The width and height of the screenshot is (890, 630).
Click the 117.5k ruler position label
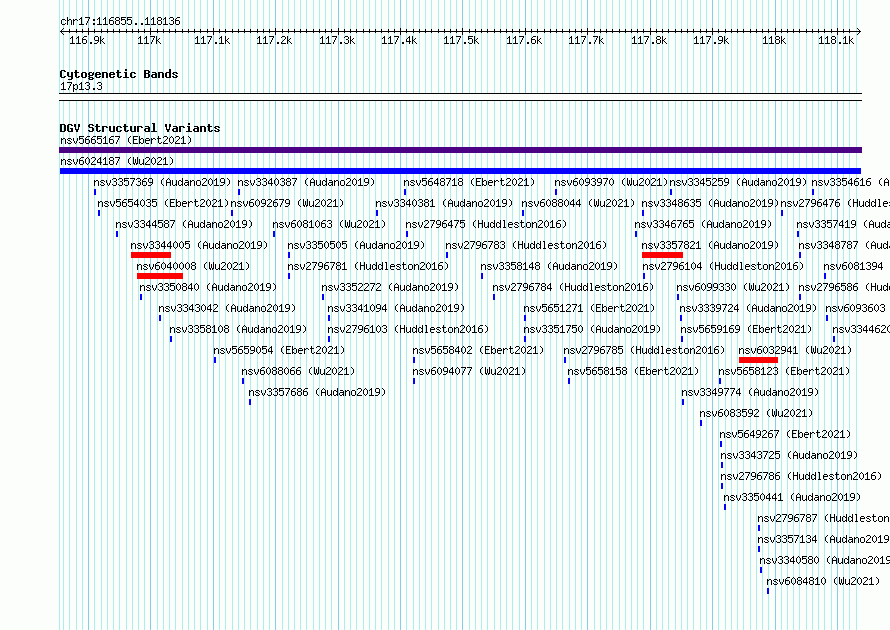point(461,40)
